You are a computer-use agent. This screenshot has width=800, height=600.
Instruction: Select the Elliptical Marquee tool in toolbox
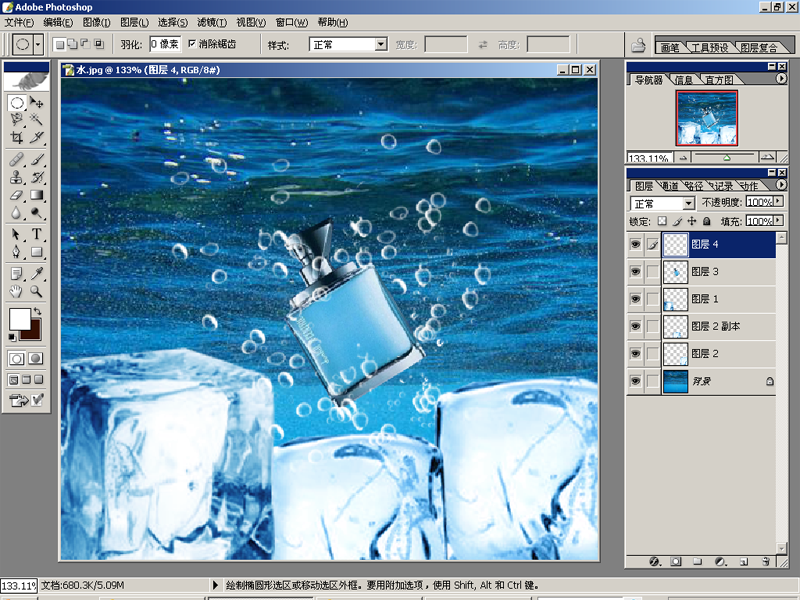(17, 103)
